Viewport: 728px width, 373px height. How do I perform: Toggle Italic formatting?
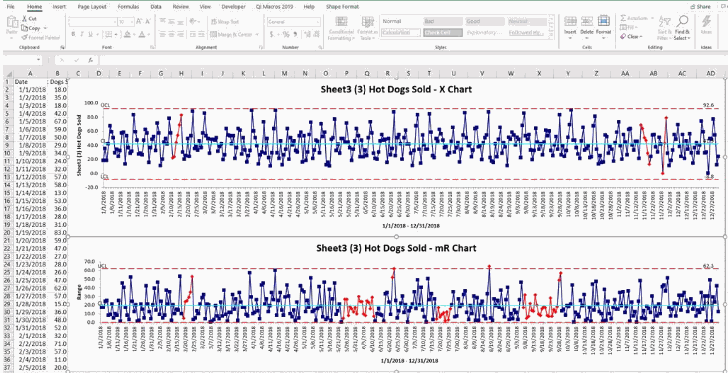click(81, 34)
